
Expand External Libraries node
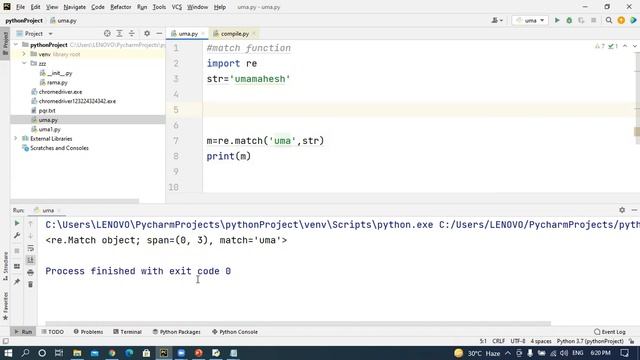(16, 139)
